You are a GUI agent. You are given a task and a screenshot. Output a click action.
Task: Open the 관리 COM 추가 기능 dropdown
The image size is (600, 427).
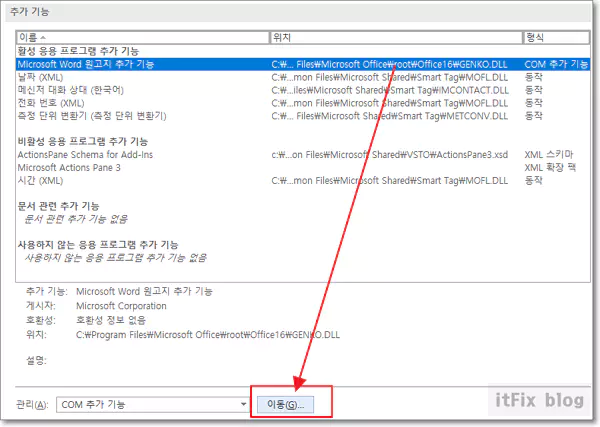153,404
